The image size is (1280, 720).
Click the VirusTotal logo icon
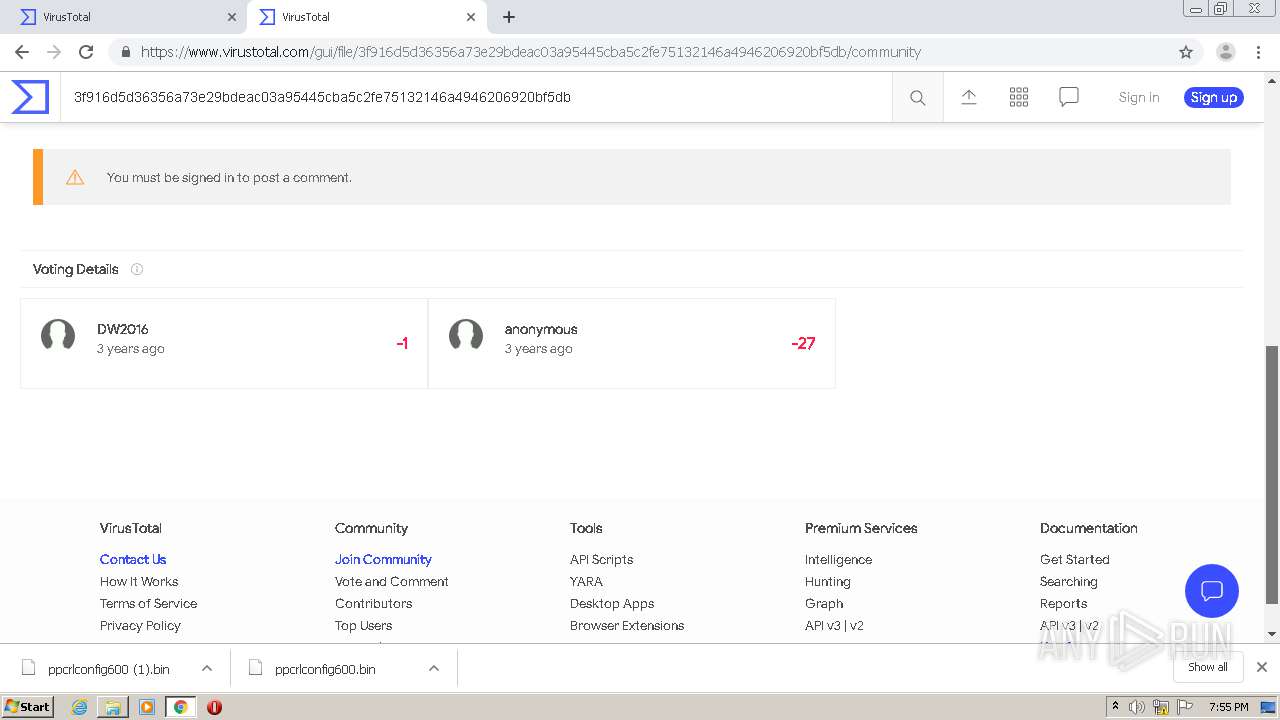[30, 97]
